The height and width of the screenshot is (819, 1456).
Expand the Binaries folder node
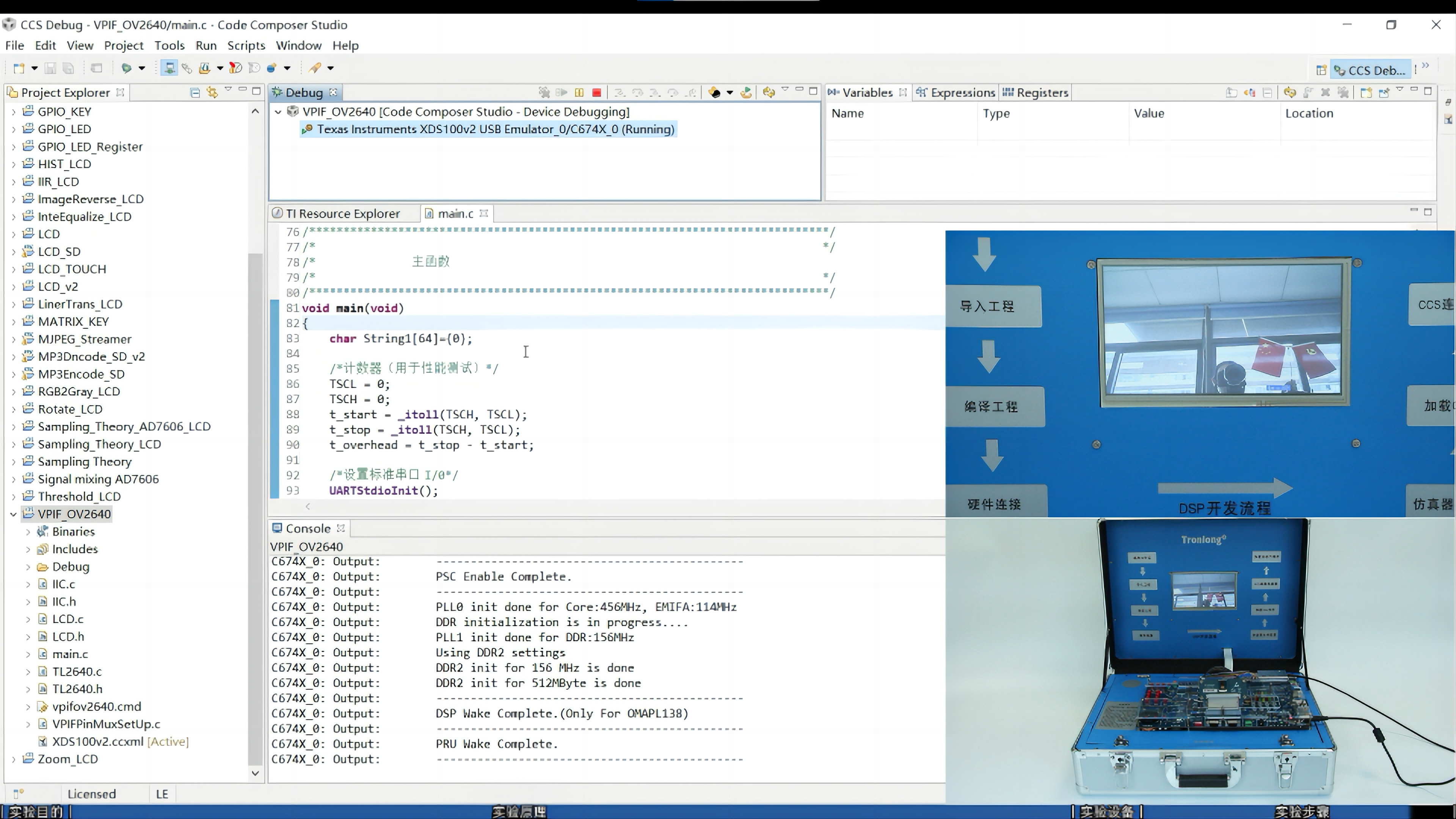(28, 531)
